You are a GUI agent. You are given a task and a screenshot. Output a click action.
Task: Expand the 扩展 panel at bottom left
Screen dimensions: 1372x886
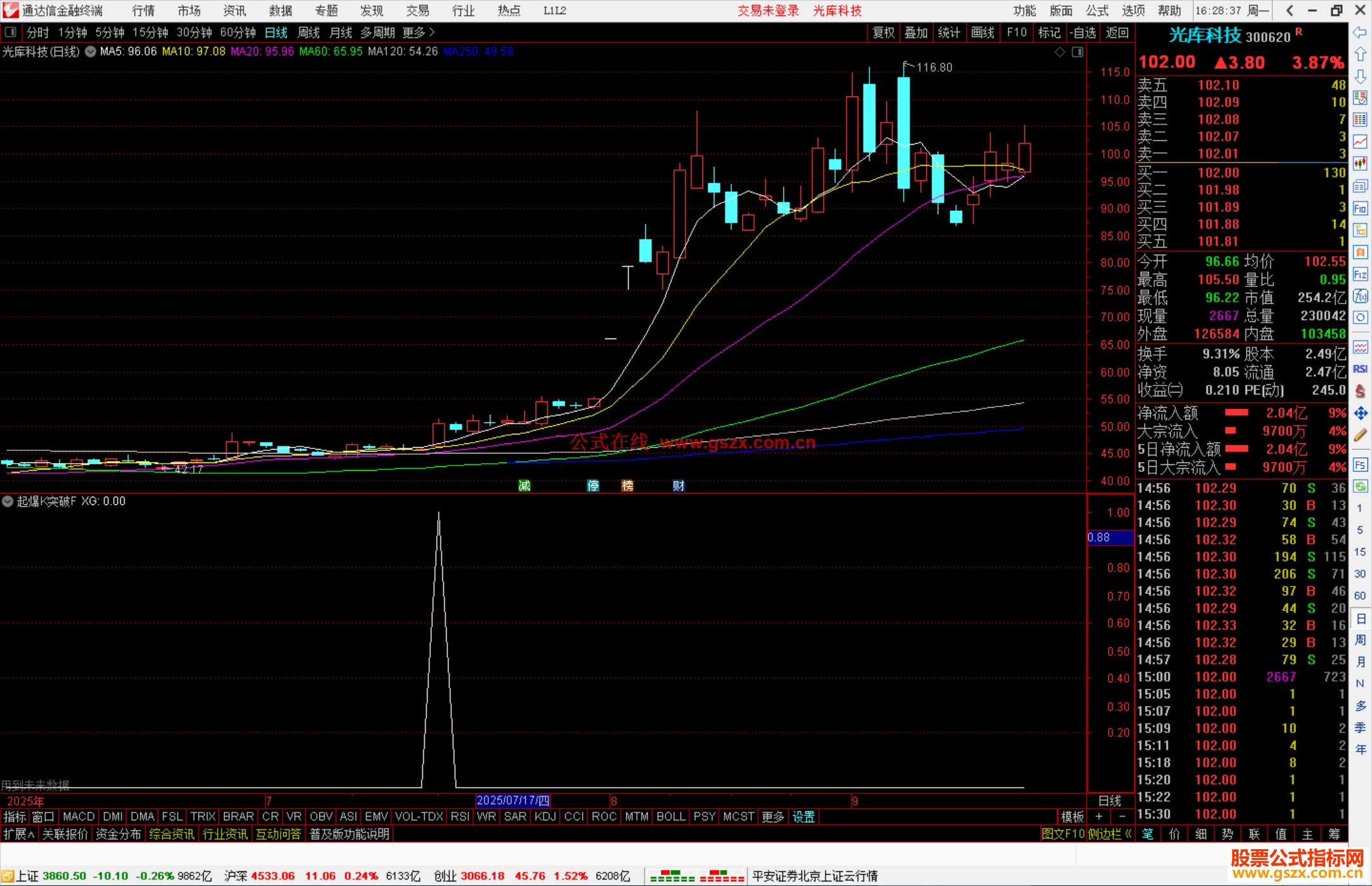(19, 834)
